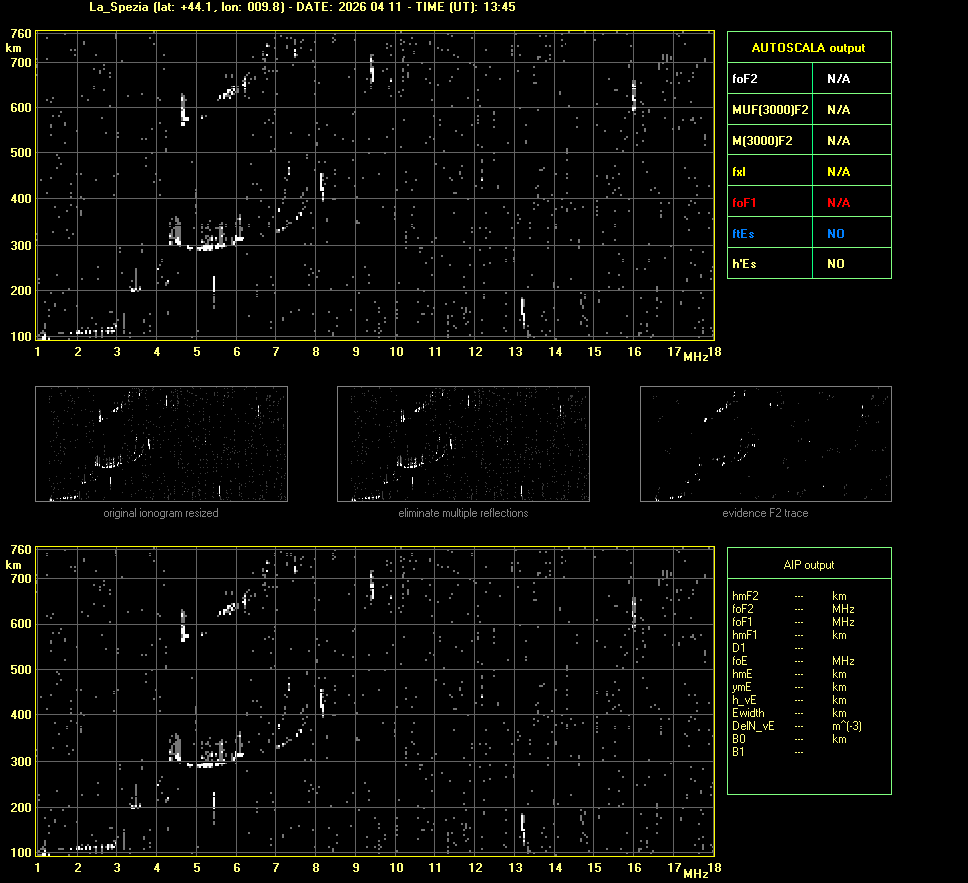Click the blue NO value beside ftEs
This screenshot has height=883, width=968.
pos(835,233)
